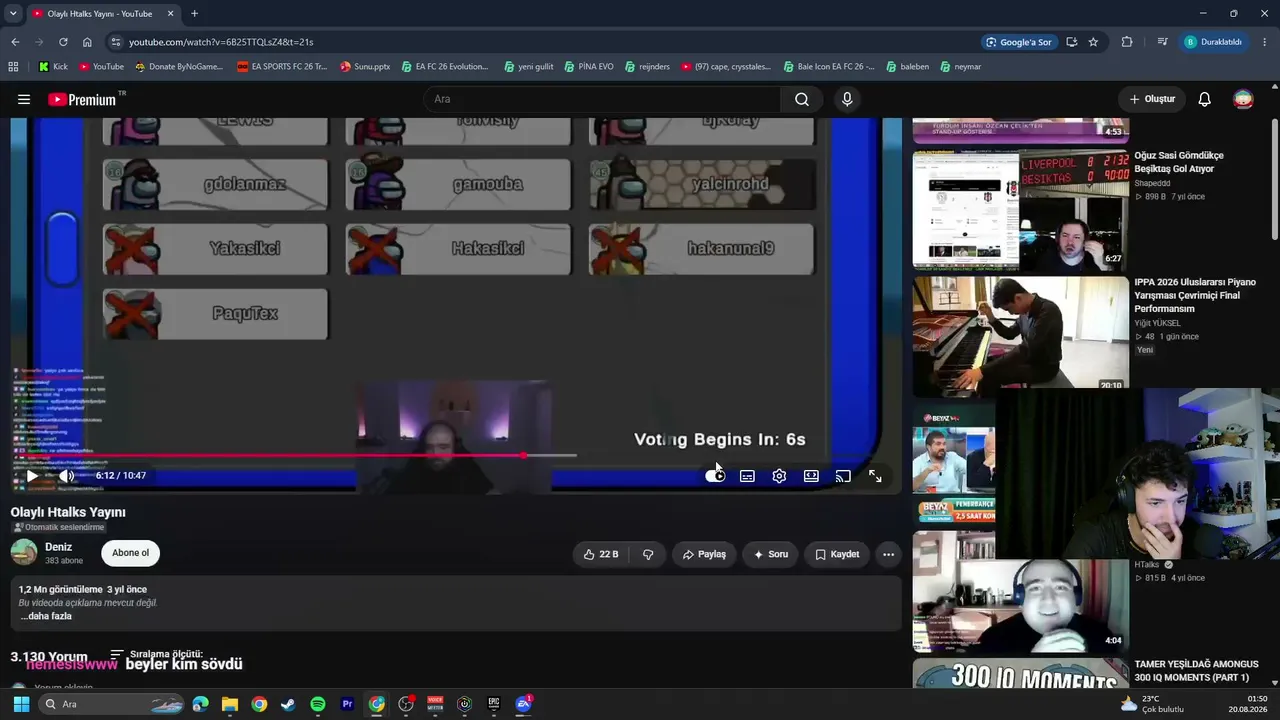This screenshot has height=720, width=1280.
Task: Open the Oğuz Sasi Beşiktaş video thumbnail
Action: tap(1021, 210)
